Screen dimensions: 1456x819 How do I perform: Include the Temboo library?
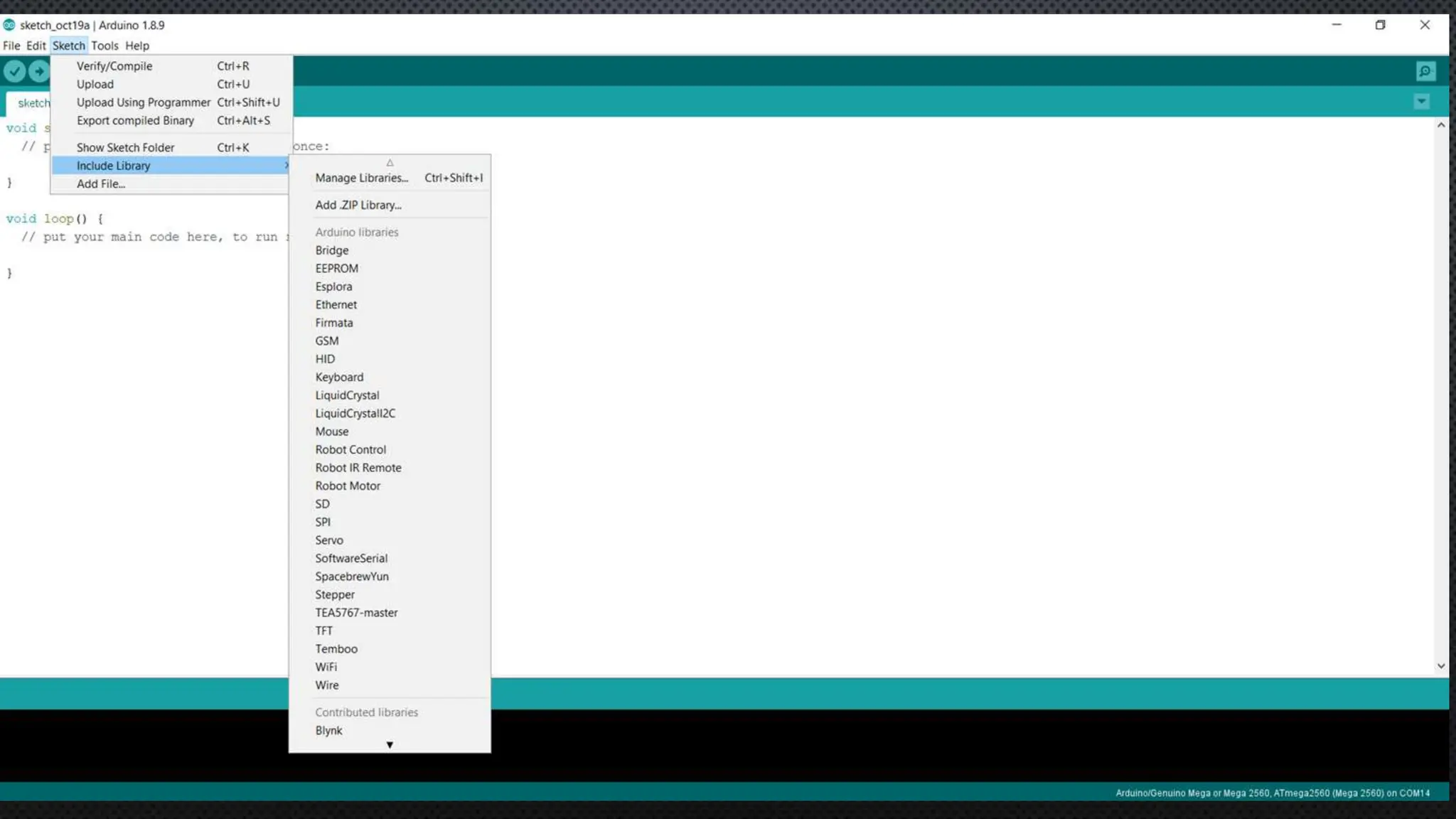[x=390, y=649]
